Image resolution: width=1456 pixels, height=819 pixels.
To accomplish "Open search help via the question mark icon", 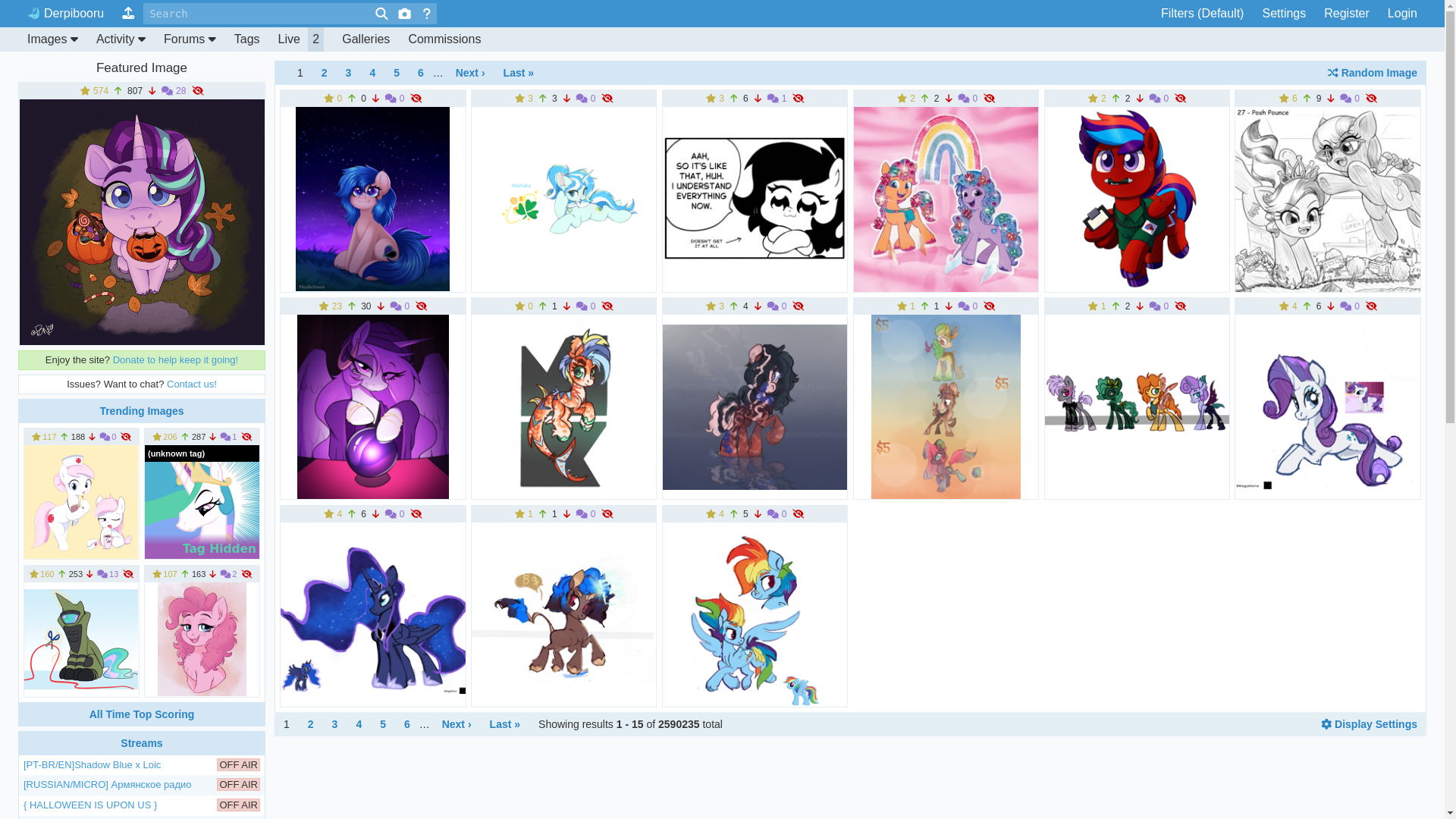I will 427,13.
